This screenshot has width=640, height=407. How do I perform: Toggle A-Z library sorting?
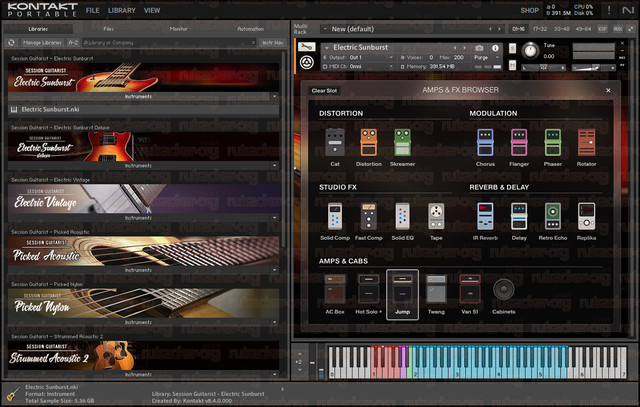click(x=73, y=42)
